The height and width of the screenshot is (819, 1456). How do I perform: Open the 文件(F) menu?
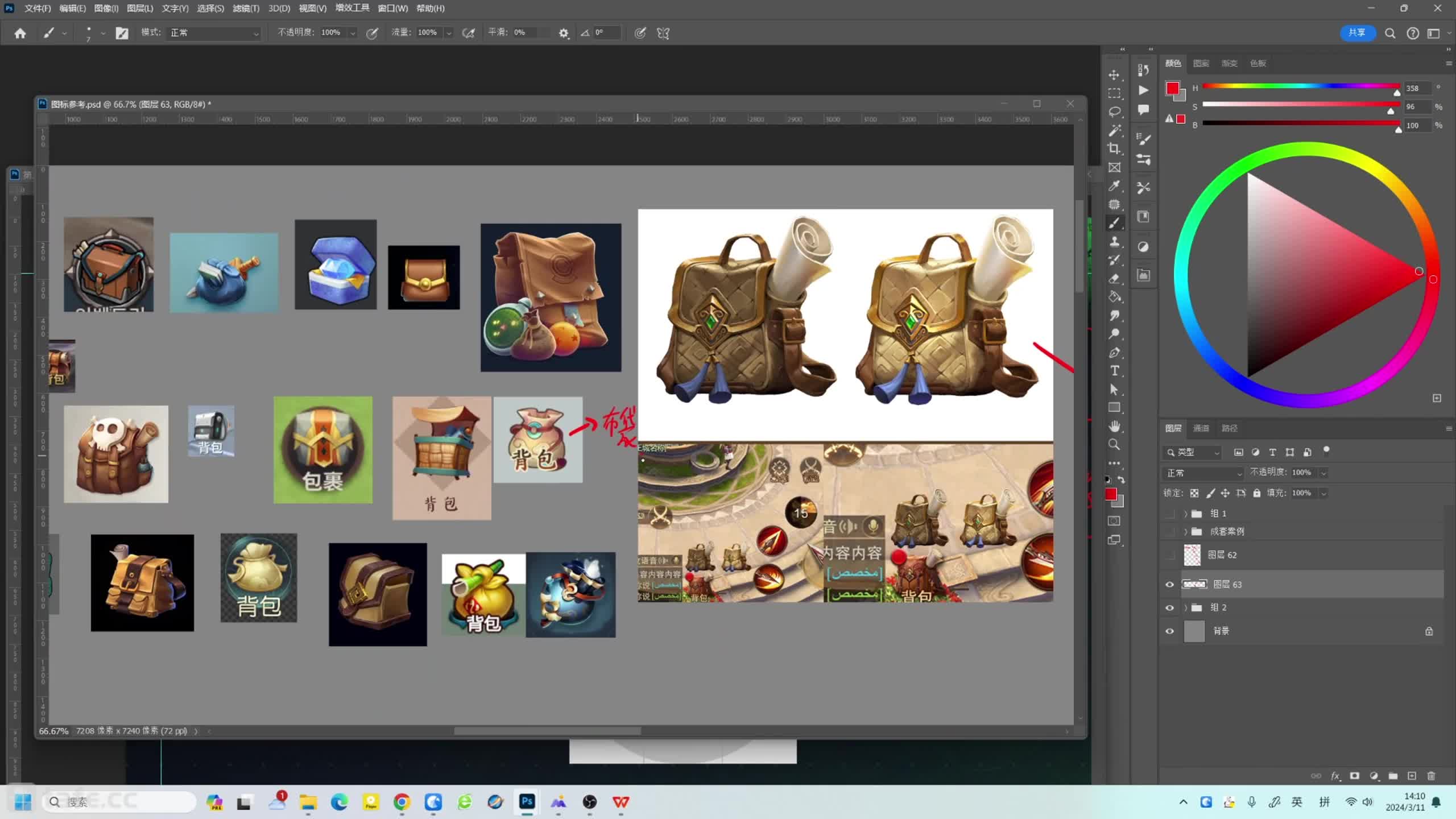(x=38, y=9)
